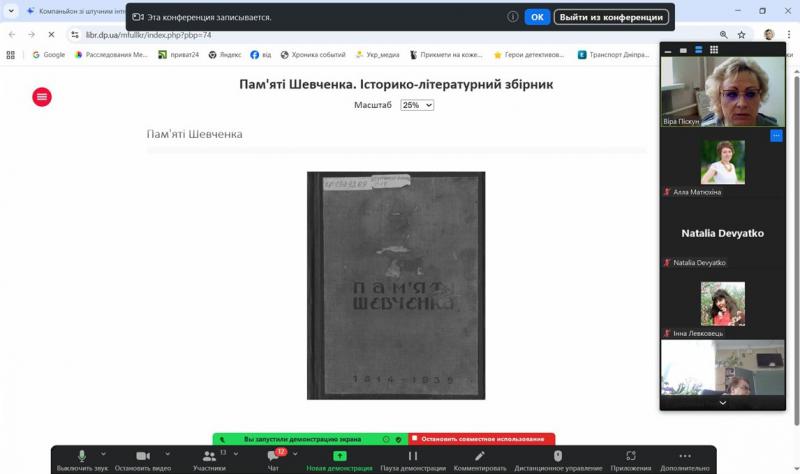The width and height of the screenshot is (800, 474).
Task: Click OK on recording notification
Action: [x=538, y=17]
